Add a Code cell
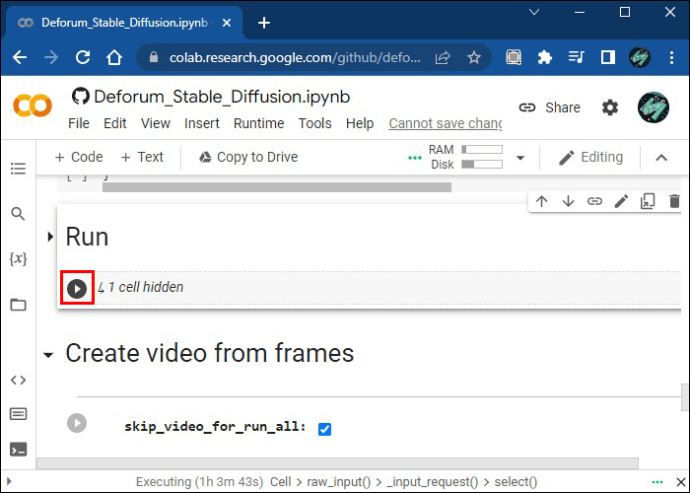Viewport: 690px width, 493px height. [x=79, y=157]
